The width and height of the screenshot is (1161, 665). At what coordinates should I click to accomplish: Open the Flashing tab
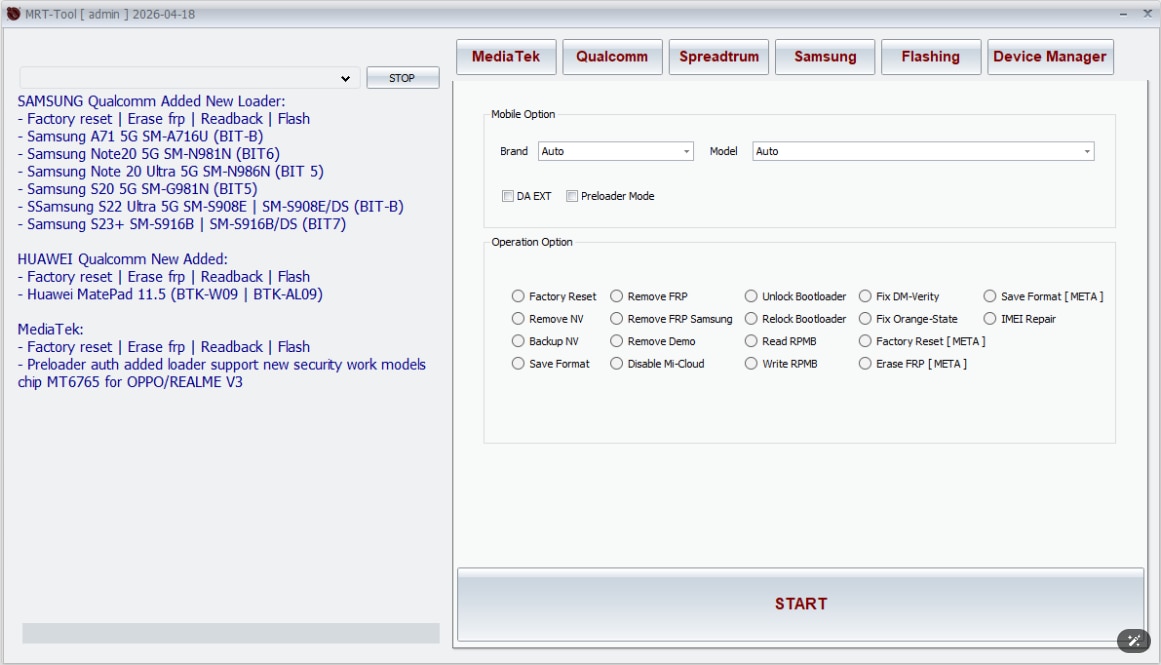931,57
